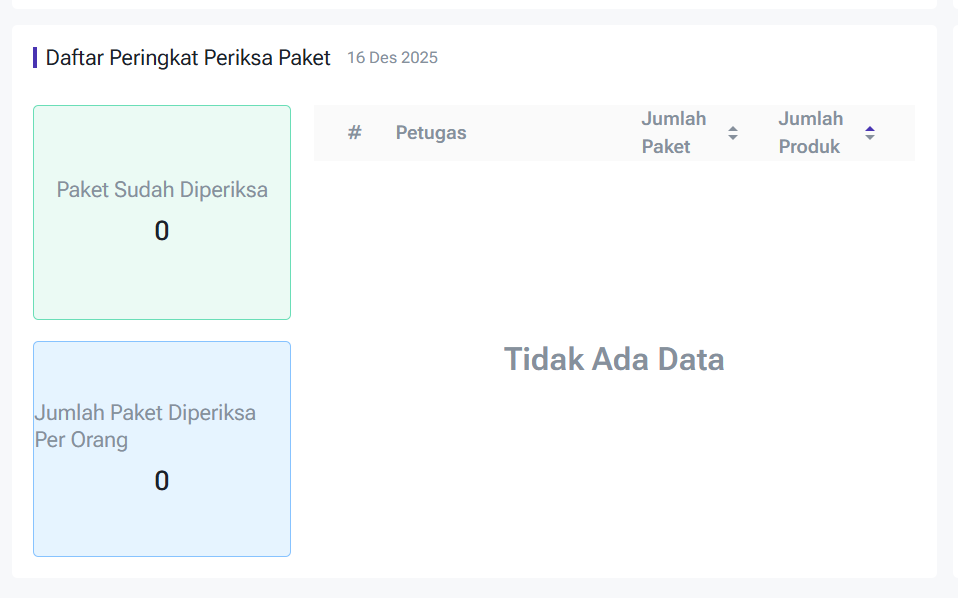Click the zero value in the blue card
This screenshot has width=958, height=598.
pyautogui.click(x=162, y=481)
